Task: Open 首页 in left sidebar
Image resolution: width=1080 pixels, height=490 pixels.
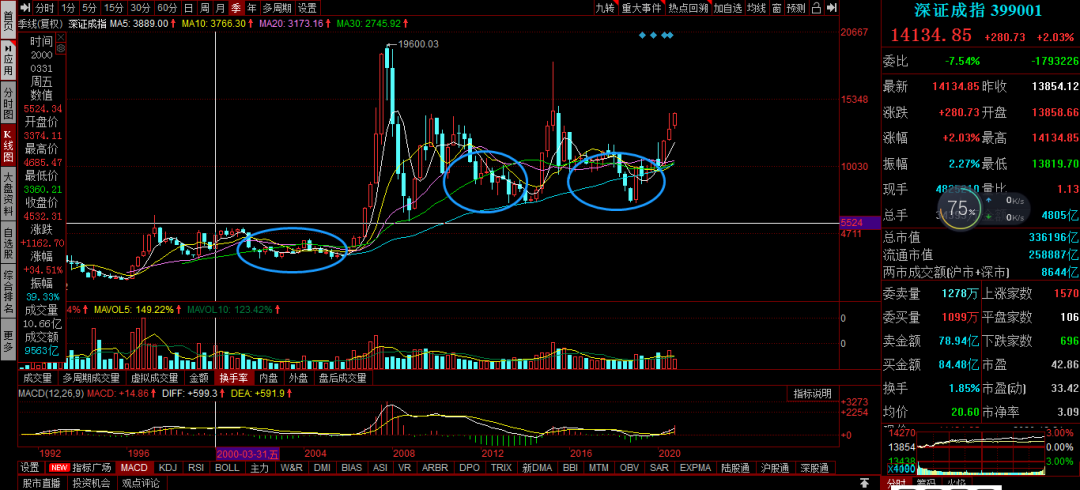Action: click(x=8, y=20)
